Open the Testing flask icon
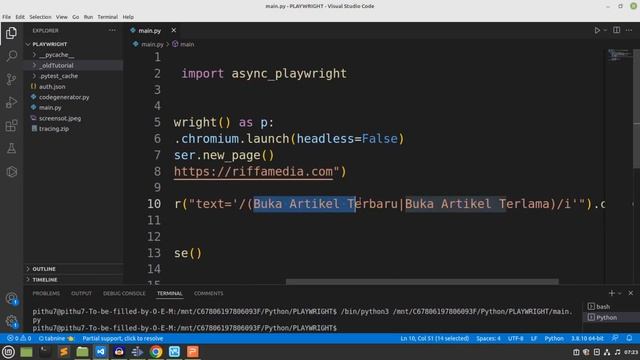Screen dimensions: 640x360 tap(11, 148)
